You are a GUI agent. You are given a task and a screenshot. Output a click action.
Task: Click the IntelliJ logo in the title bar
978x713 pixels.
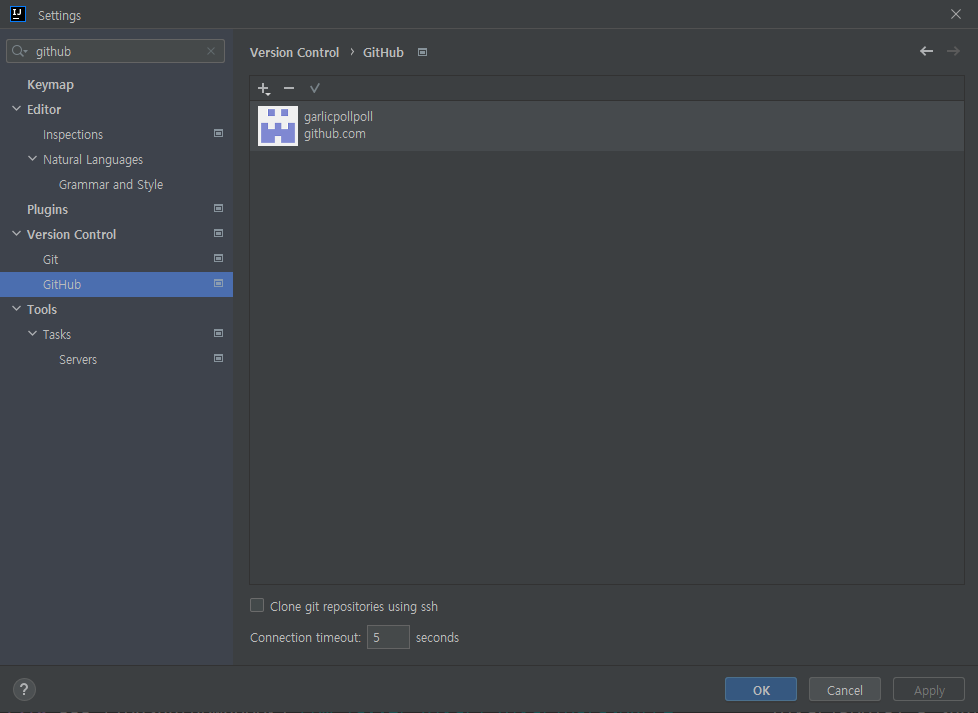(x=18, y=14)
